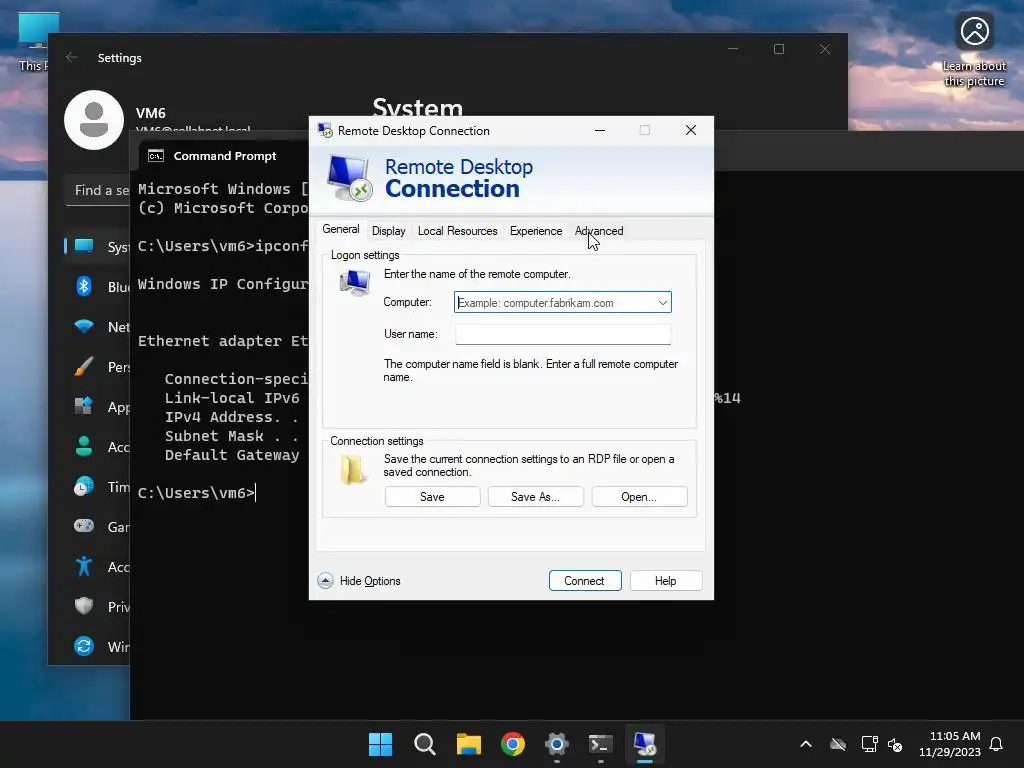The image size is (1024, 768).
Task: Switch to the Display tab
Action: point(389,231)
